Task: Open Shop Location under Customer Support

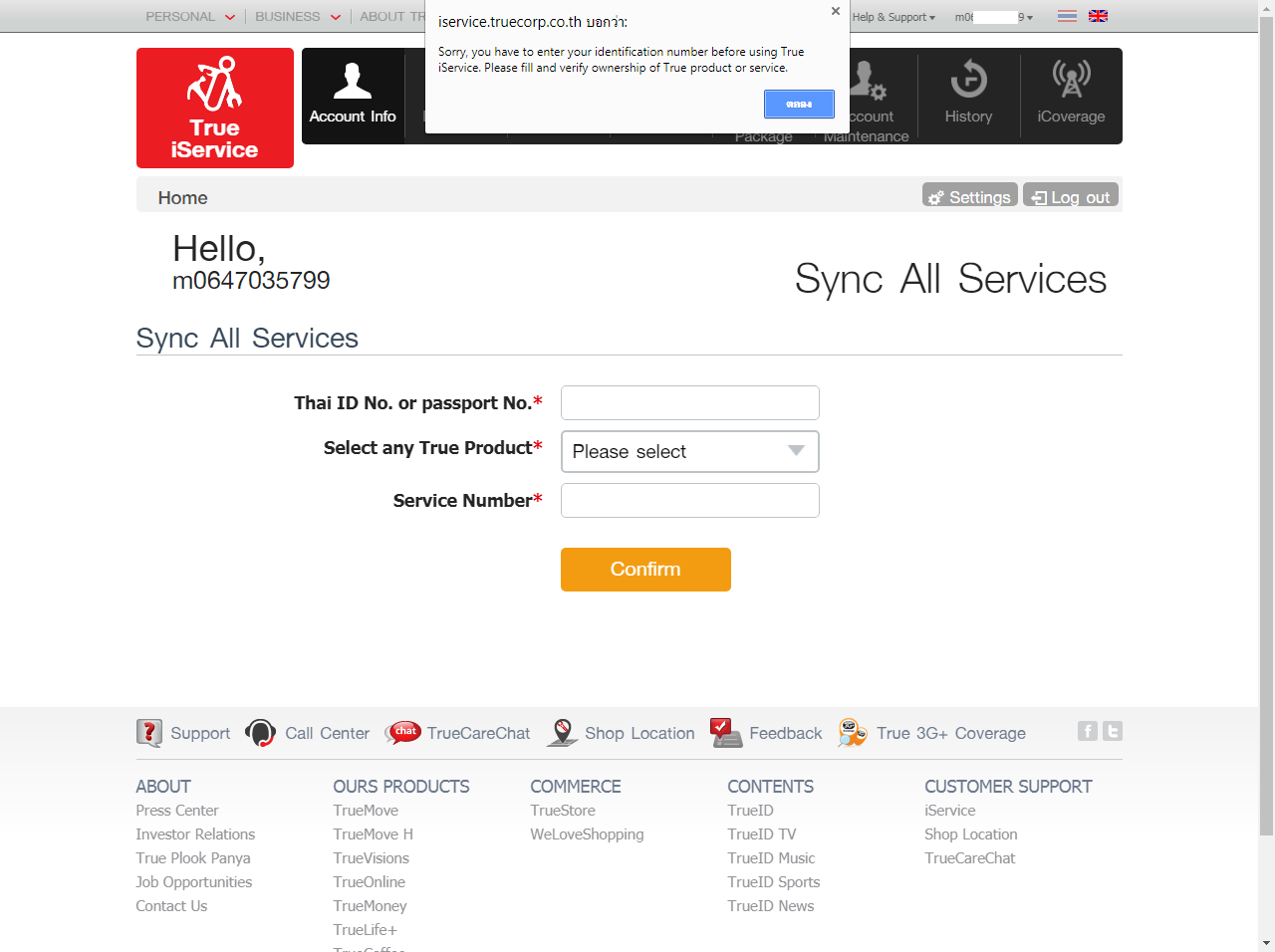Action: pos(971,834)
